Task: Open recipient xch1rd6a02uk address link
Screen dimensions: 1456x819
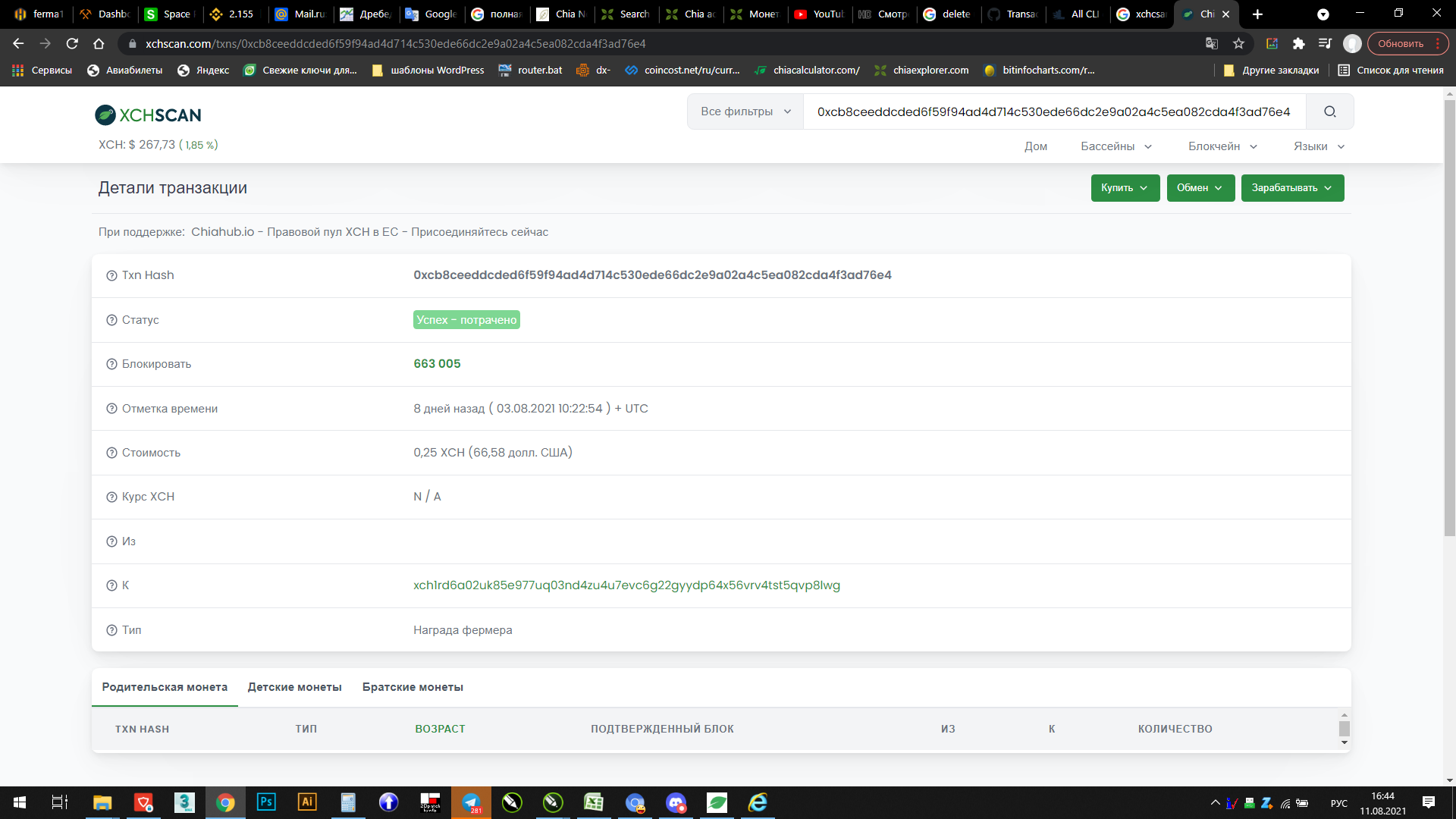Action: [626, 585]
